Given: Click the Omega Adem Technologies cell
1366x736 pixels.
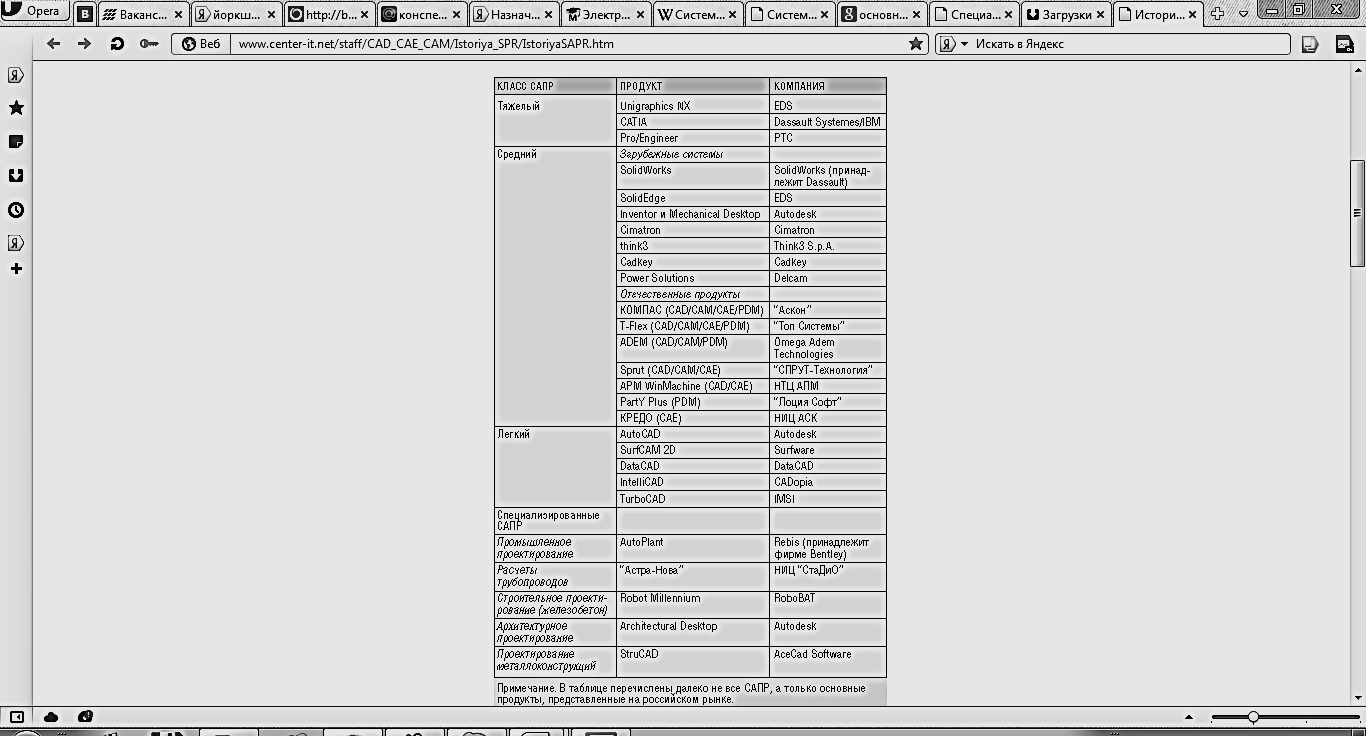Looking at the screenshot, I should 828,348.
